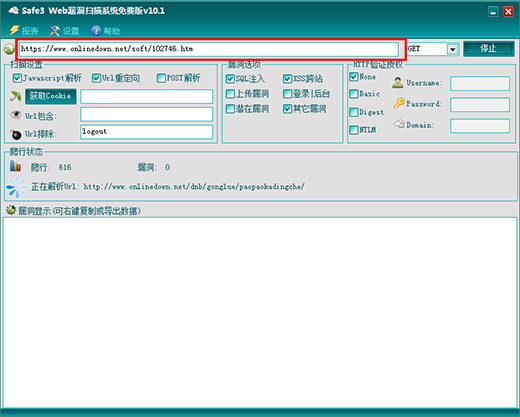Viewport: 520px width, 417px height.
Task: Click the globe icon beside URL field
Action: tap(10, 49)
